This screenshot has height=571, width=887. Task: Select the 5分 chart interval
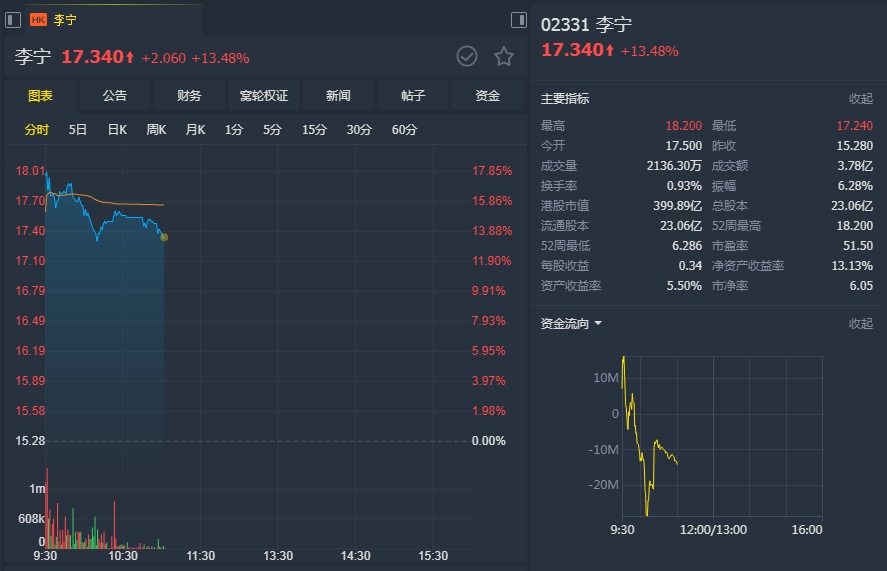point(272,129)
